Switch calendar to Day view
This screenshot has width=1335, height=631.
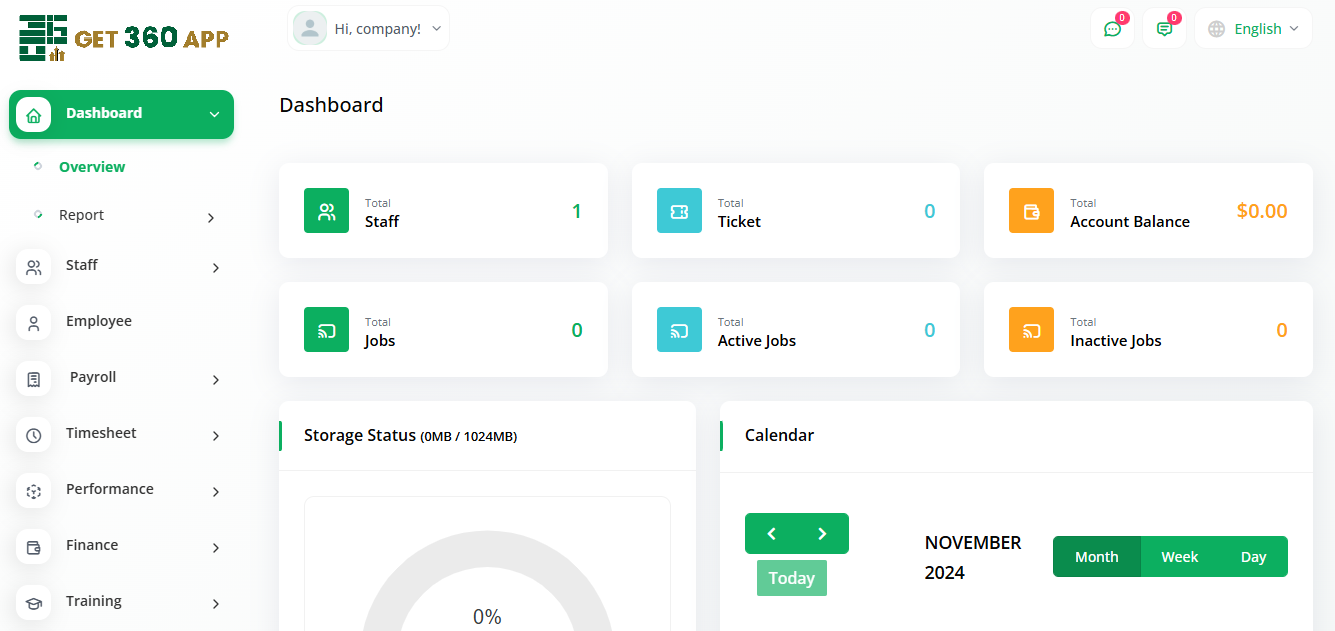click(1253, 557)
